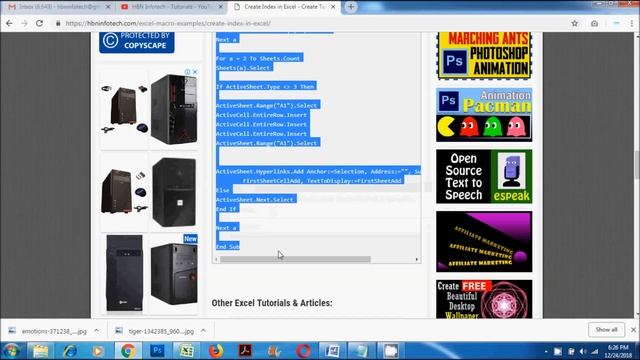Viewport: 640px width, 360px height.
Task: Open the Chrome three-dot menu
Action: tap(632, 23)
